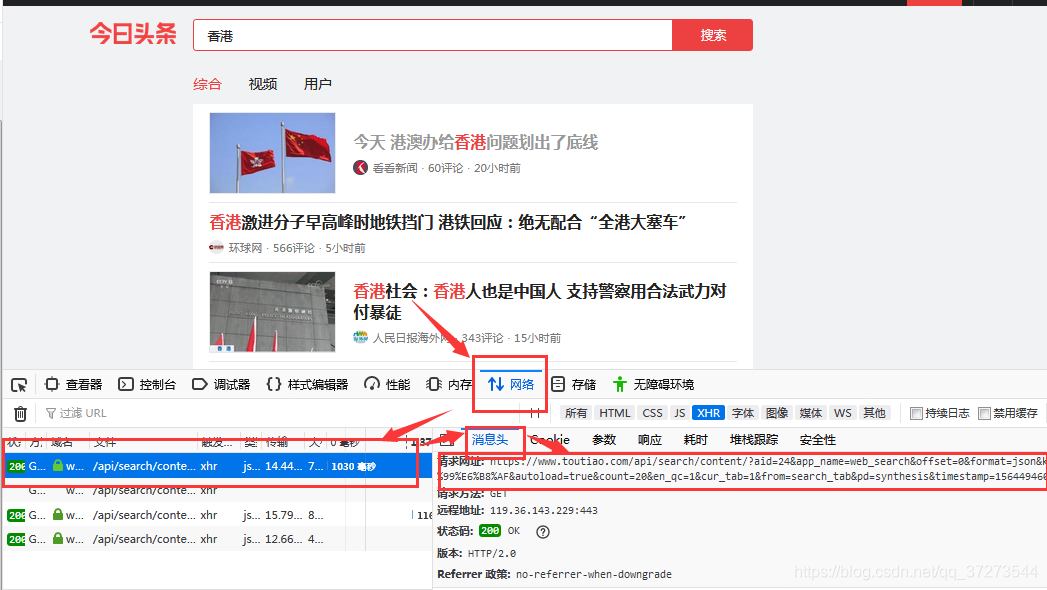Open article 香港社会：香港人也是中国人
The width and height of the screenshot is (1047, 590).
[540, 301]
